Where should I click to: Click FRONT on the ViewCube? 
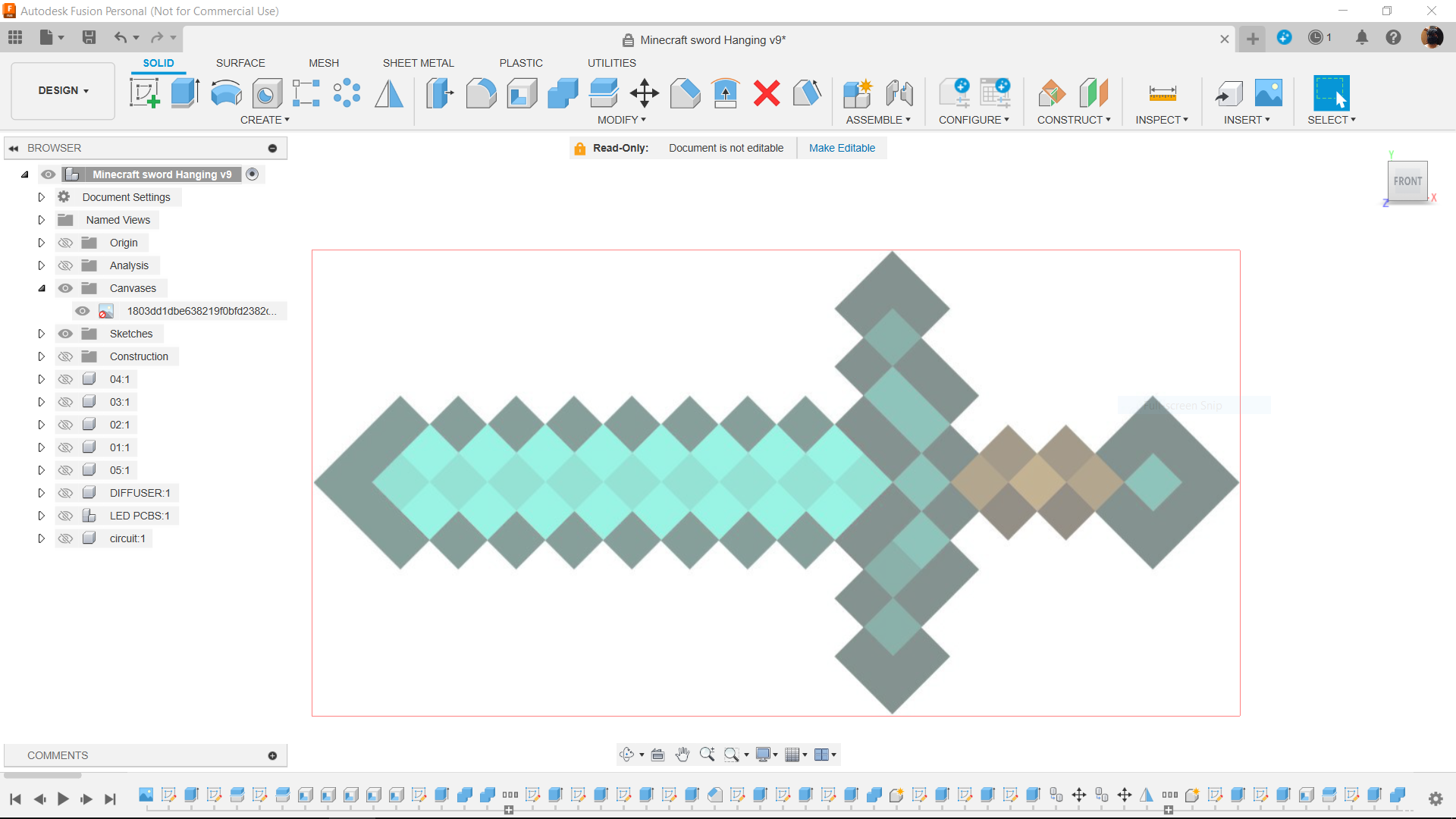[1407, 181]
